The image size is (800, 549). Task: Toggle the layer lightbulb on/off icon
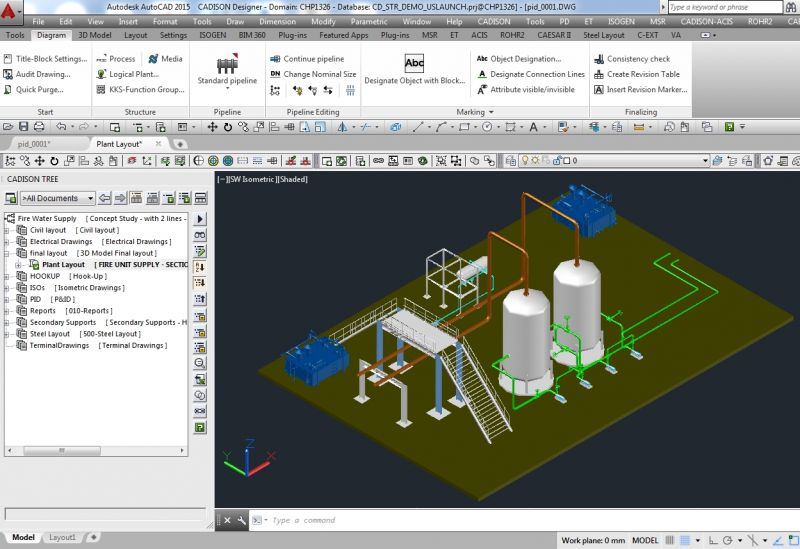(523, 160)
